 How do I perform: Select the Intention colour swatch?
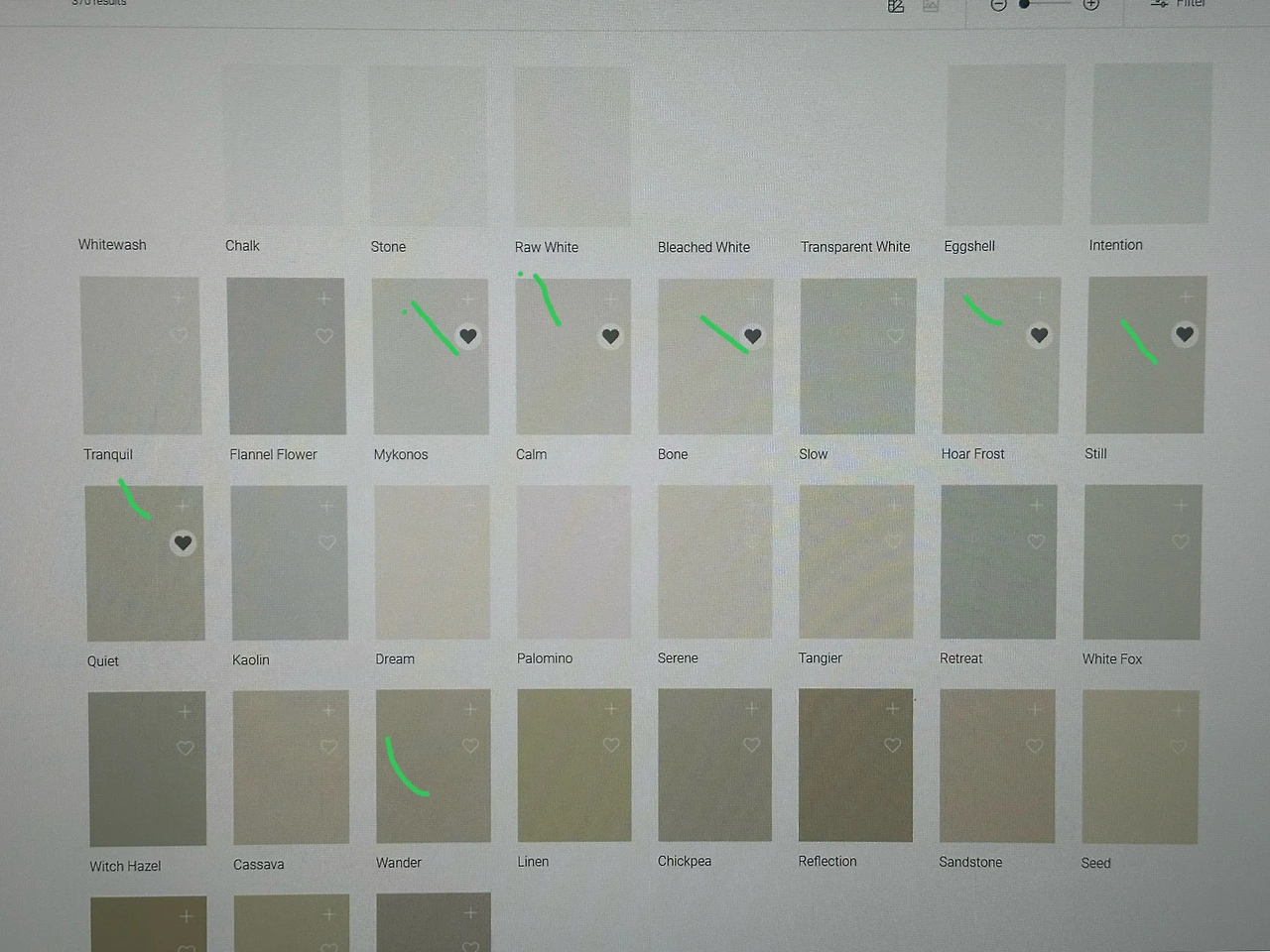click(1151, 144)
